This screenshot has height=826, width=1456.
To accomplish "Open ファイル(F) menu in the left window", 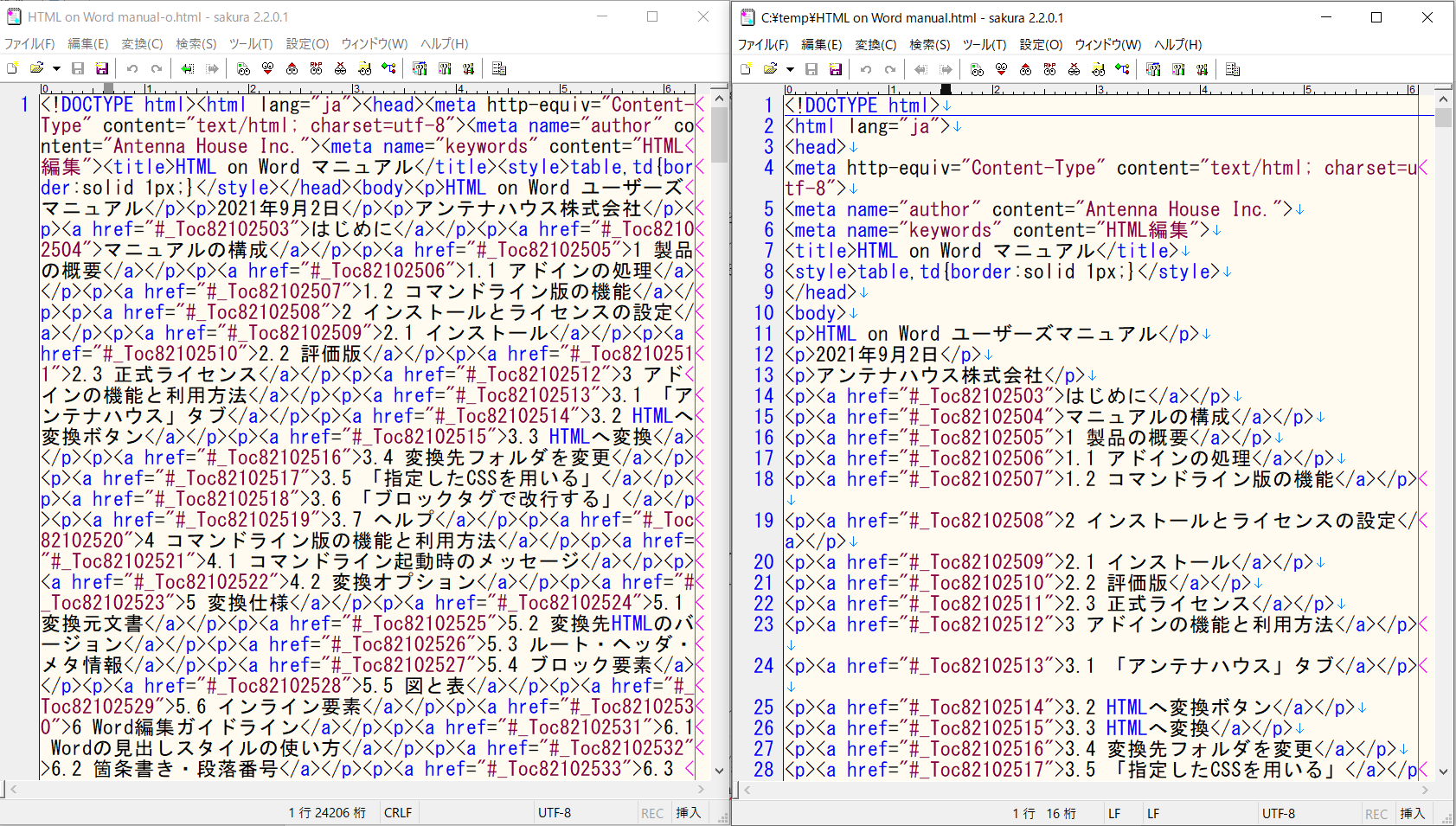I will coord(30,43).
